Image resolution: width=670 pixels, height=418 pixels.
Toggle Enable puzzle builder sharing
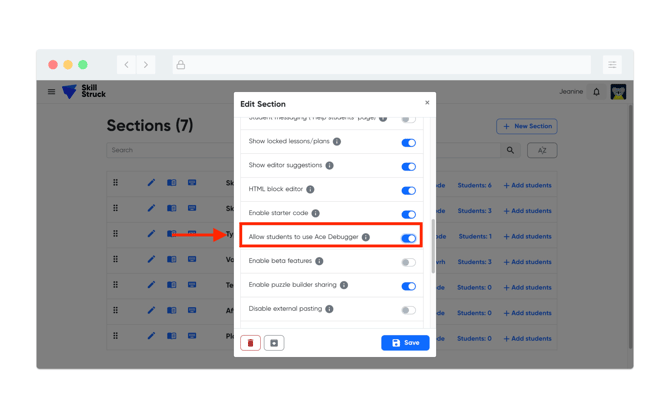coord(408,286)
